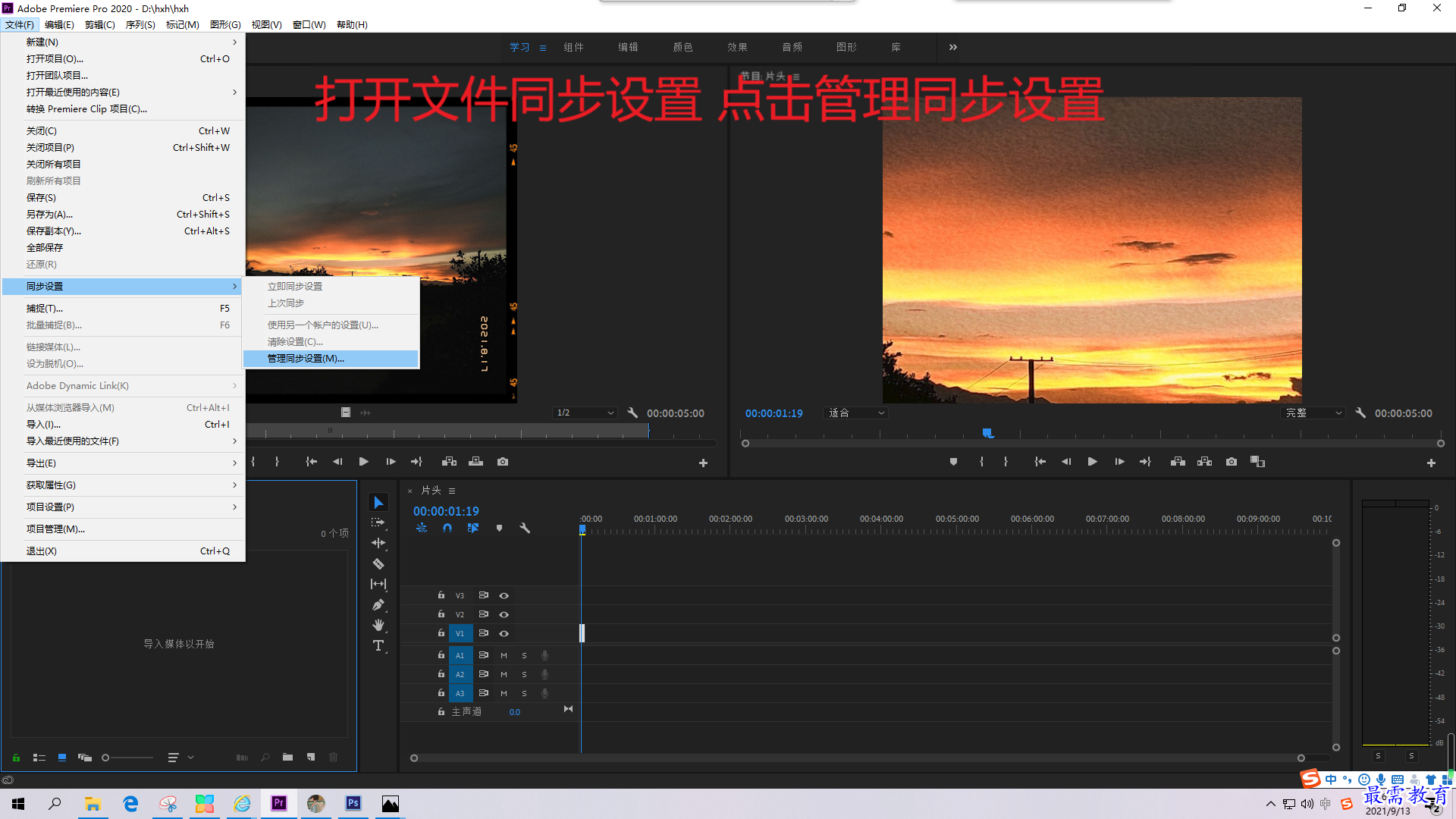The image size is (1456, 819).
Task: Mute track A3
Action: (x=504, y=693)
